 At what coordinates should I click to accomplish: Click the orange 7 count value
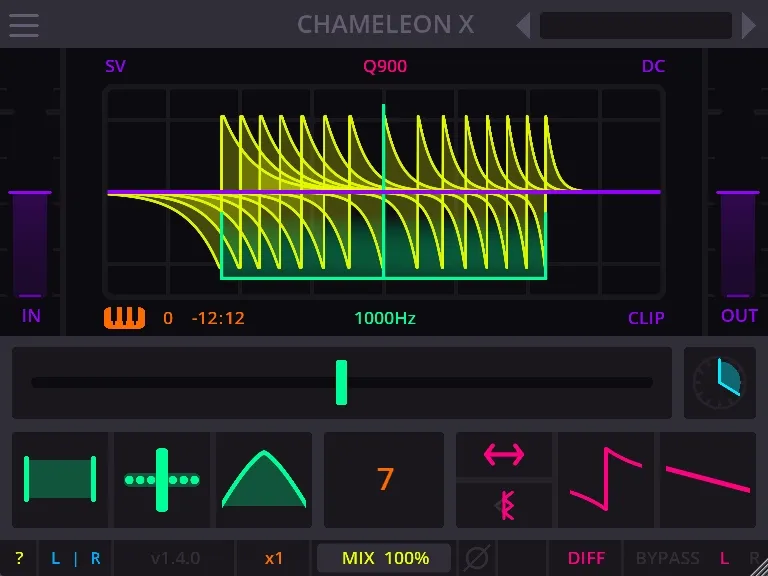385,480
